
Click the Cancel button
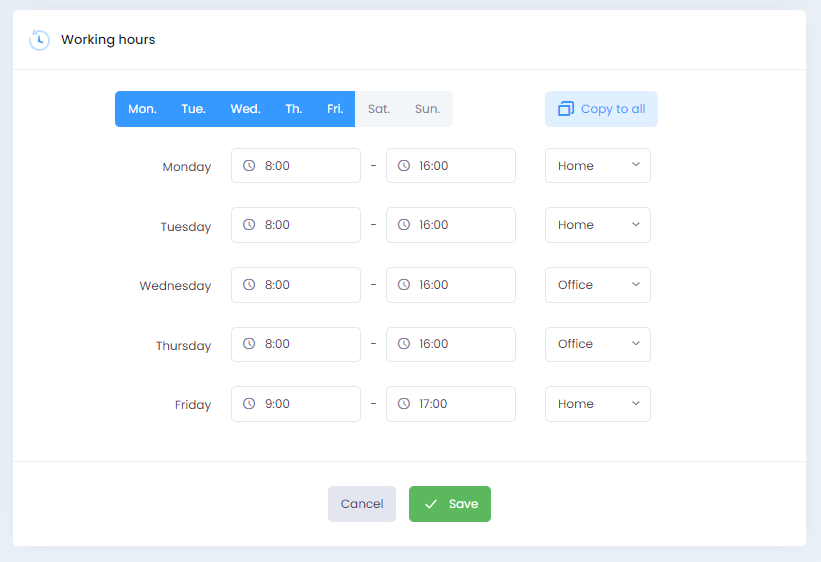(362, 504)
